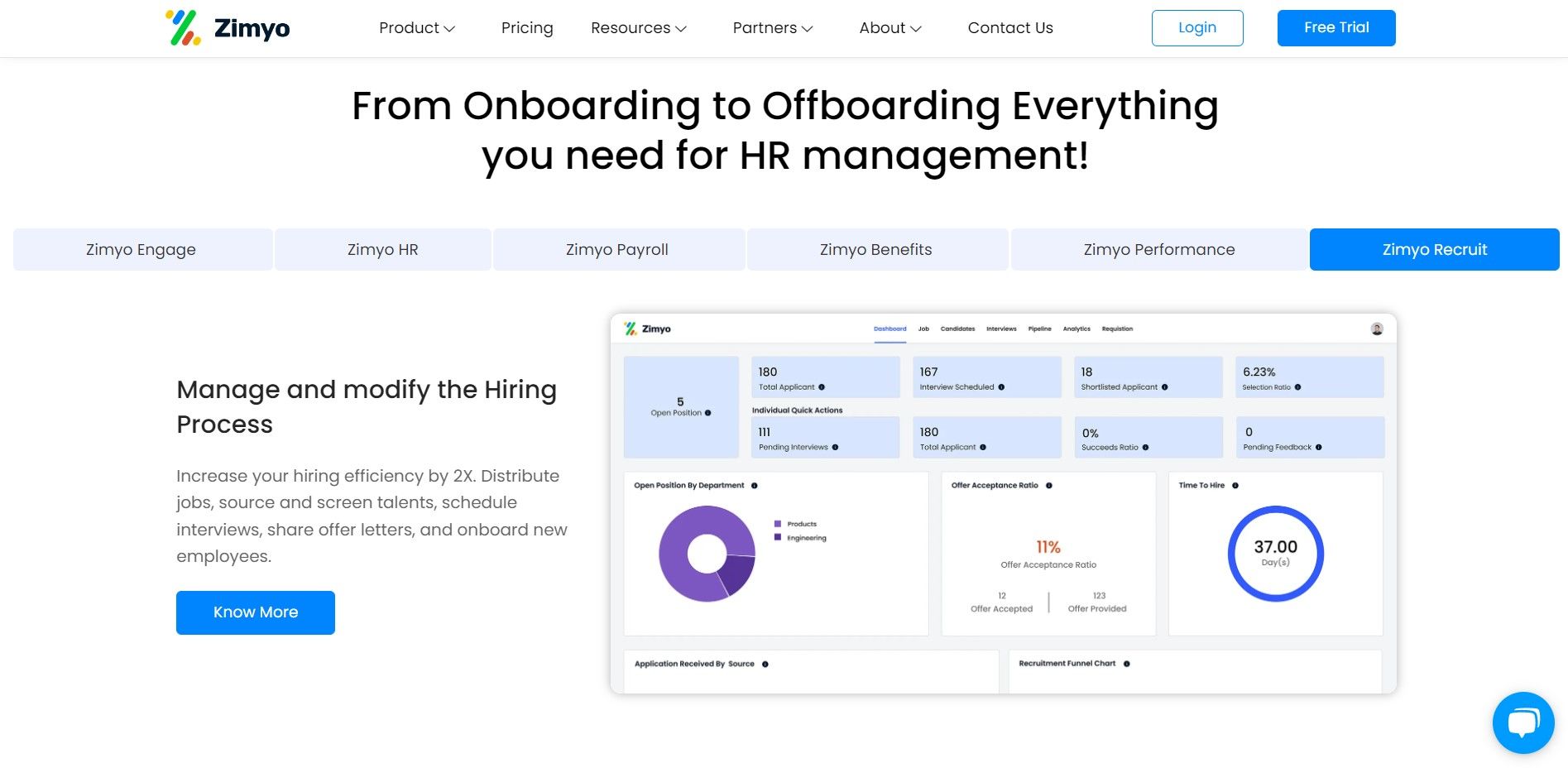Screen dimensions: 1568x768
Task: Select the Zimyo Recruit tab
Action: point(1434,250)
